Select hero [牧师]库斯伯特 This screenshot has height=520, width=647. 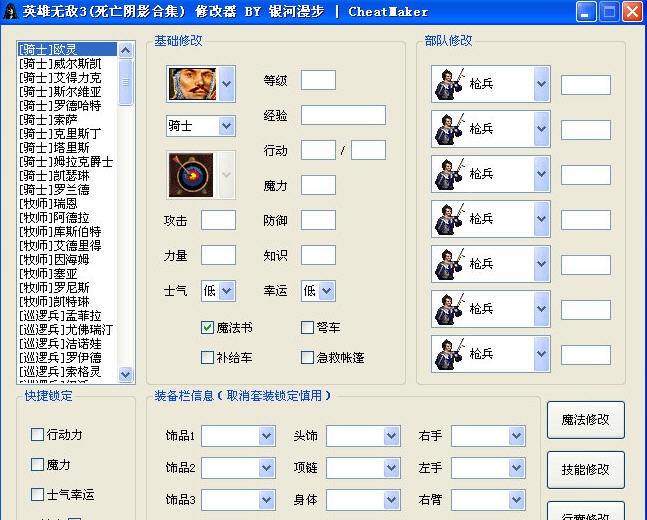click(x=67, y=232)
